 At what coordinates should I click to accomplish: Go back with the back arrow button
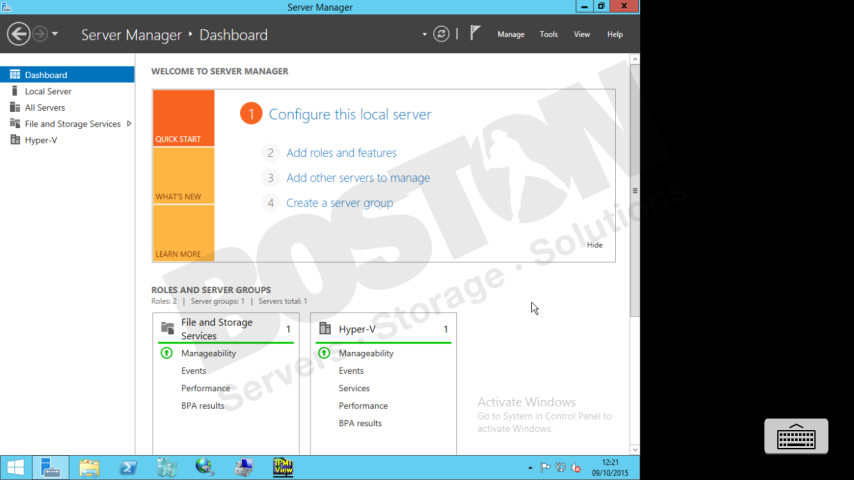19,34
